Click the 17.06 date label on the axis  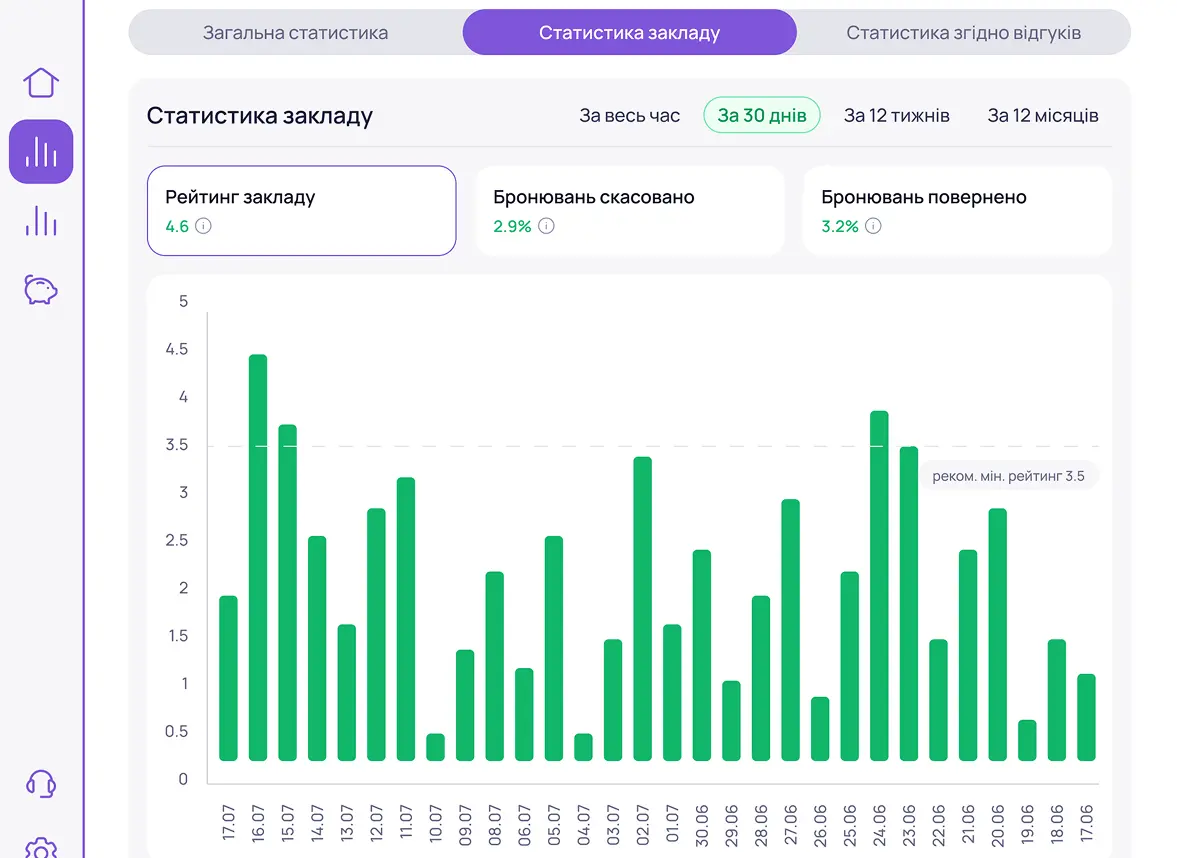[1086, 823]
